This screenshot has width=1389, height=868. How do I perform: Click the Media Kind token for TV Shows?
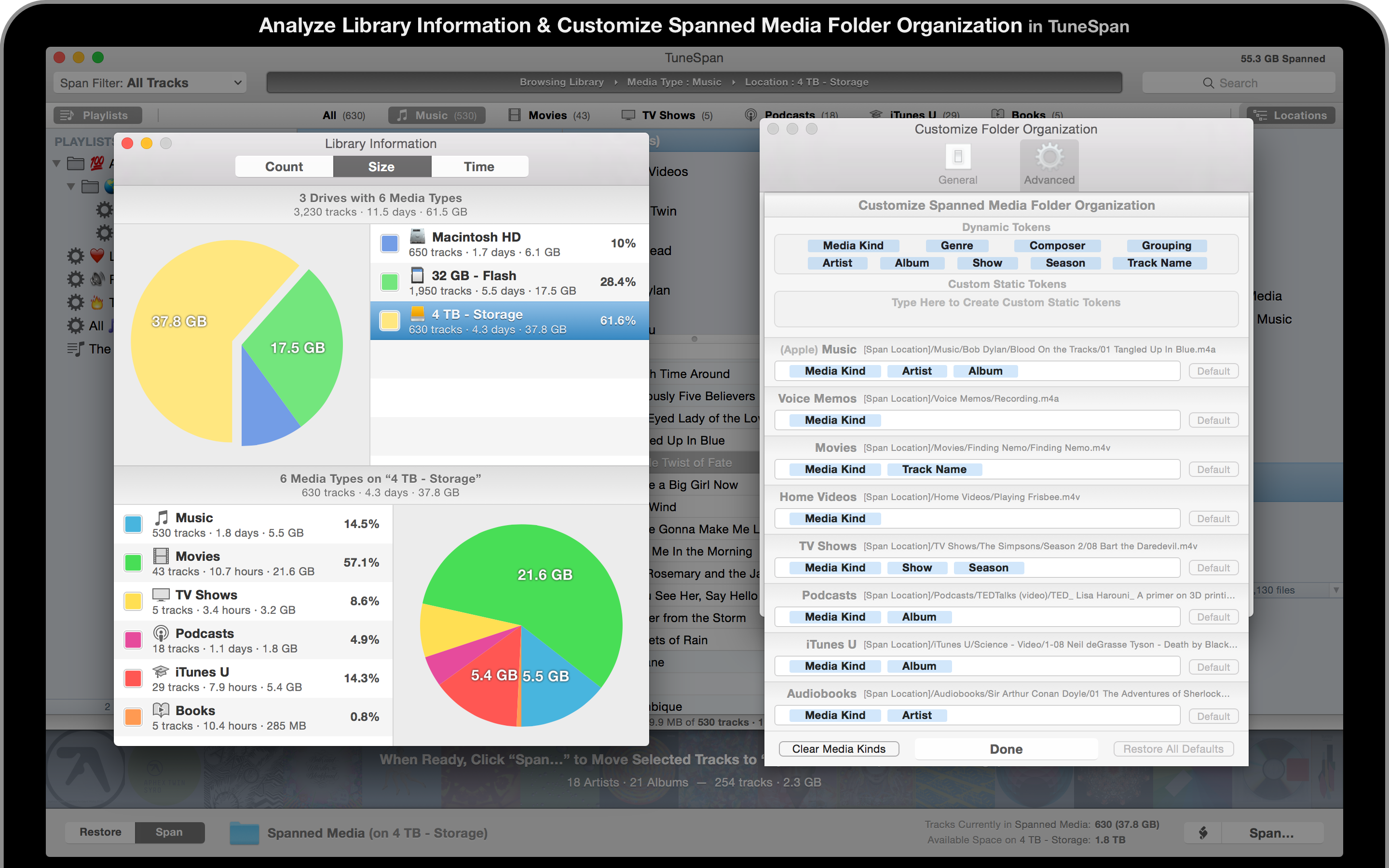[832, 568]
